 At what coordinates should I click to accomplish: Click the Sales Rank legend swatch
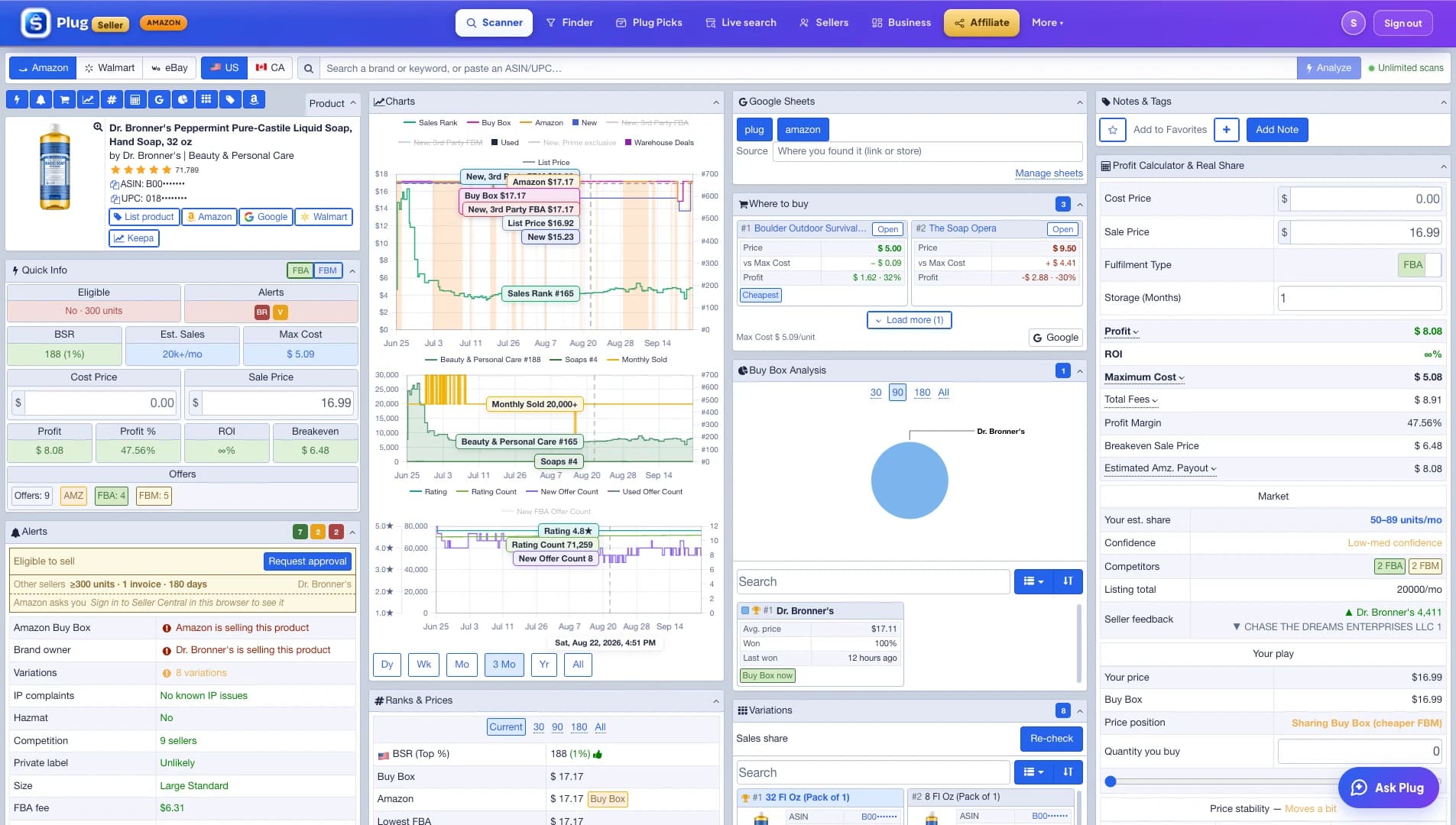point(409,123)
